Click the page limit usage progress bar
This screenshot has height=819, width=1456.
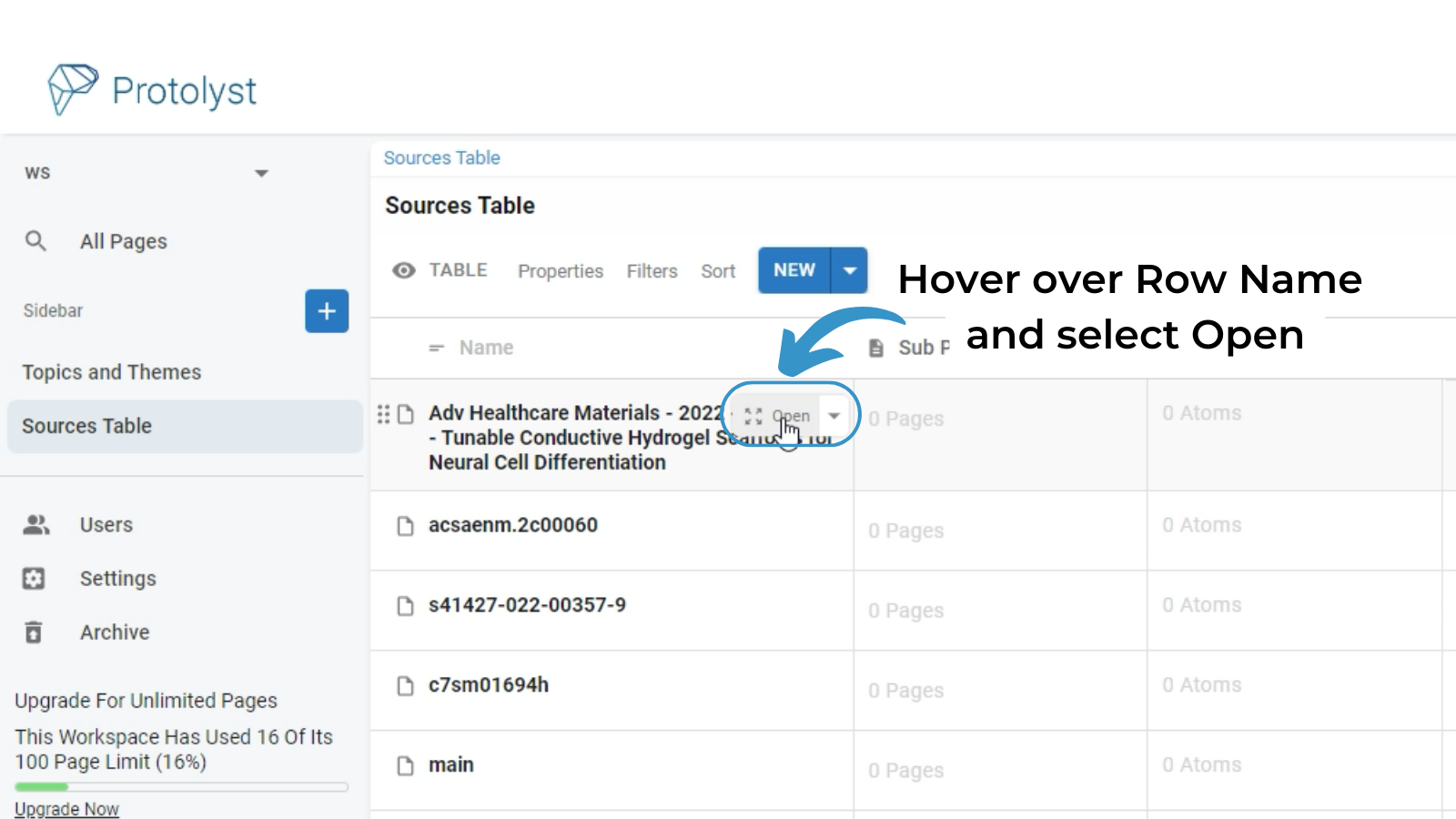(x=182, y=786)
